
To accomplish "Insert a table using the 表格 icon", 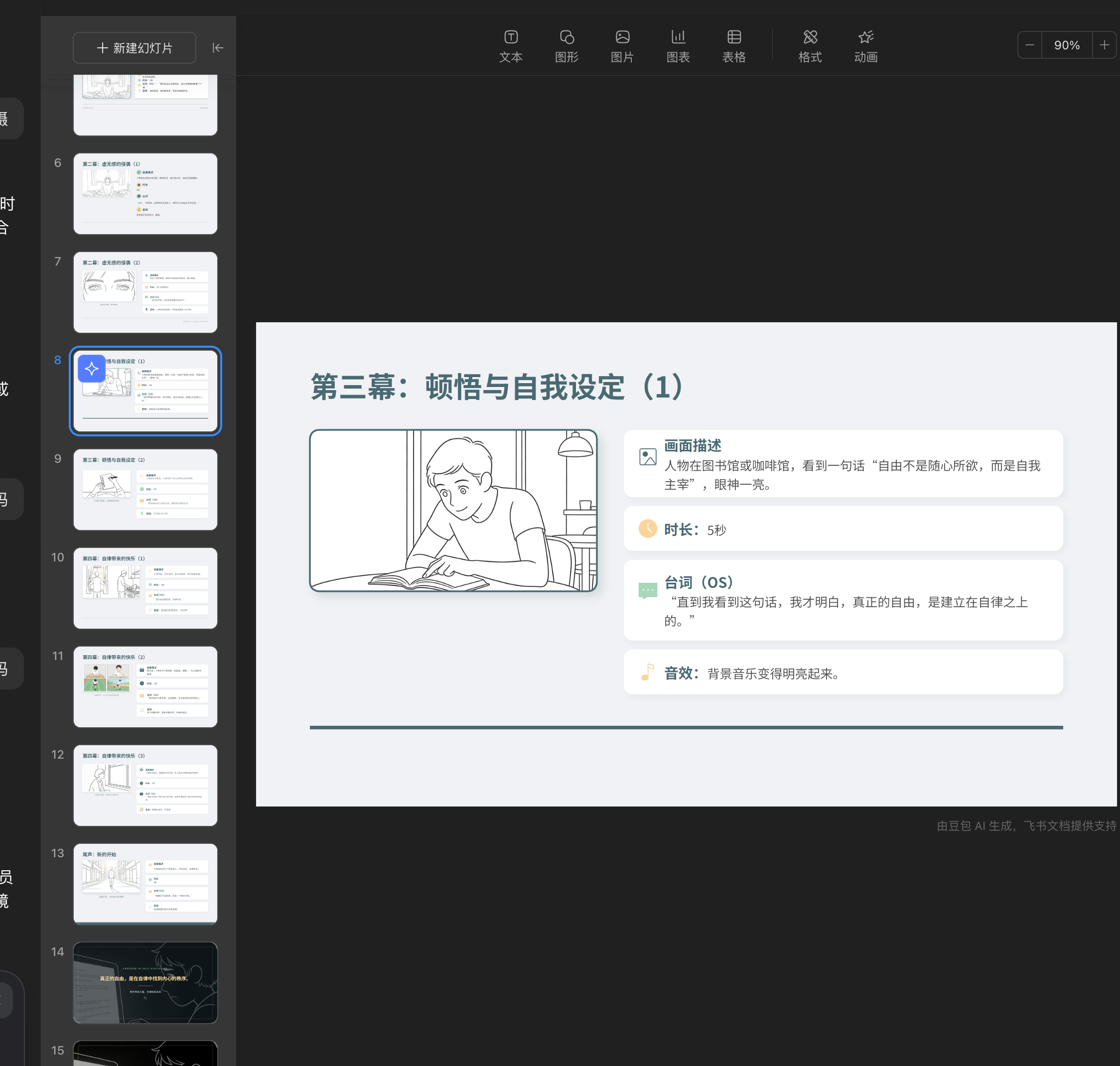I will tap(733, 45).
